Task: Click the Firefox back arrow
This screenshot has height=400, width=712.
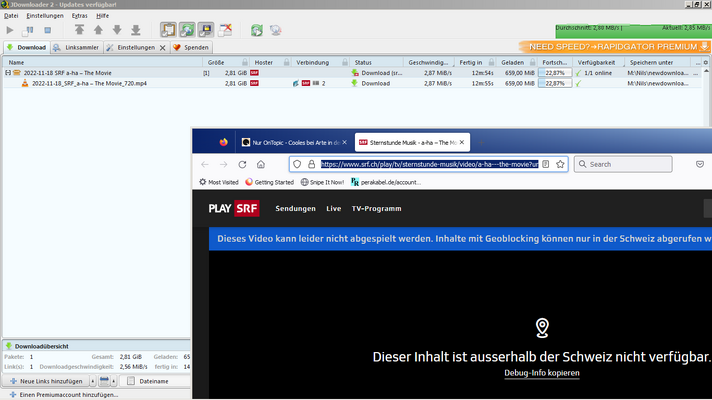Action: [205, 164]
